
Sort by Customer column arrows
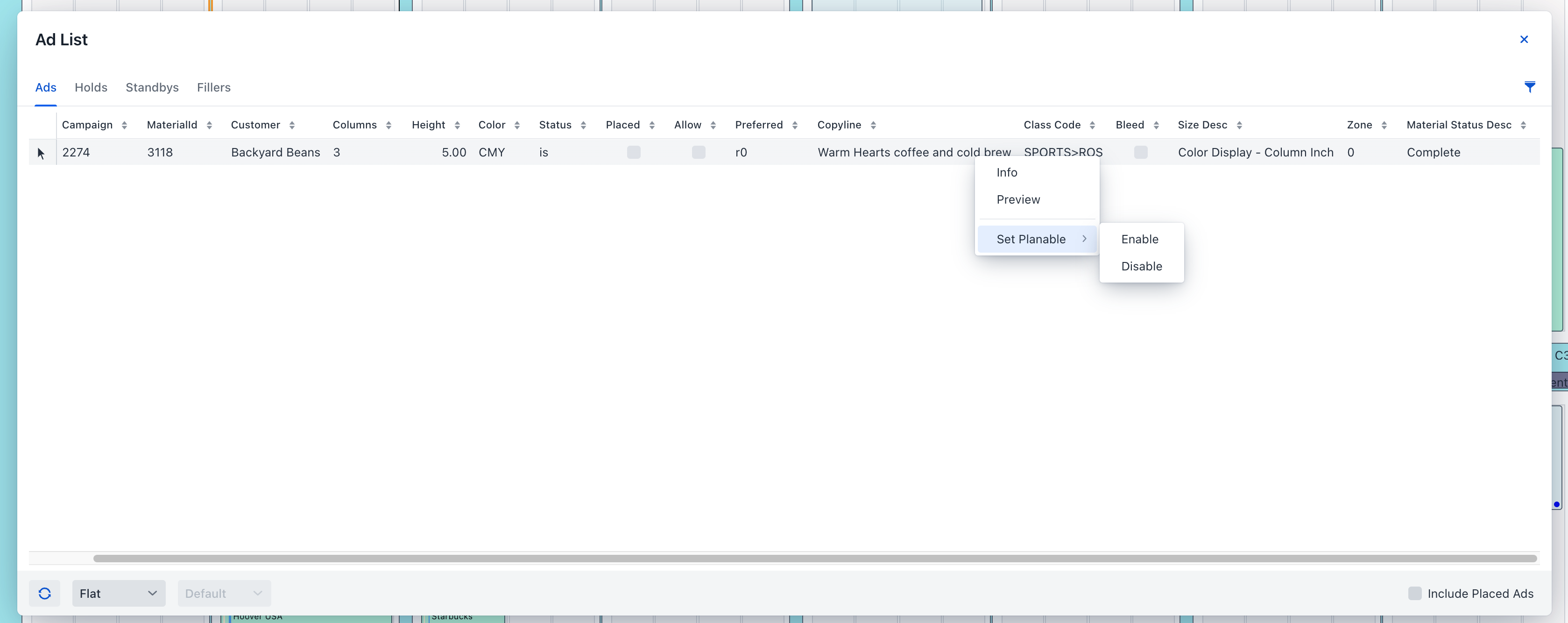coord(292,125)
